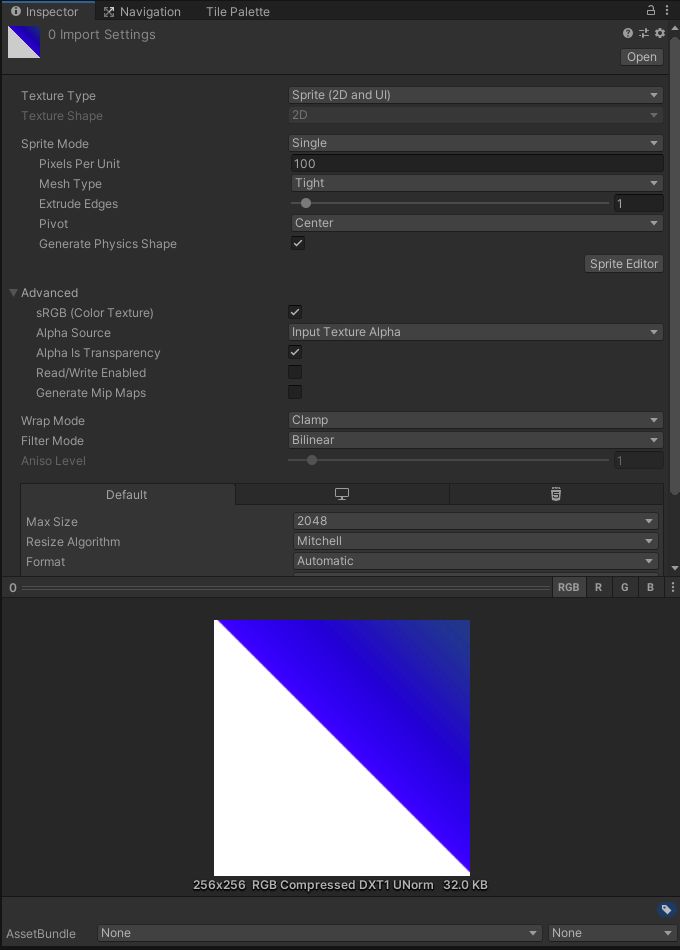Click the 'Extrude Edges' label

(78, 204)
